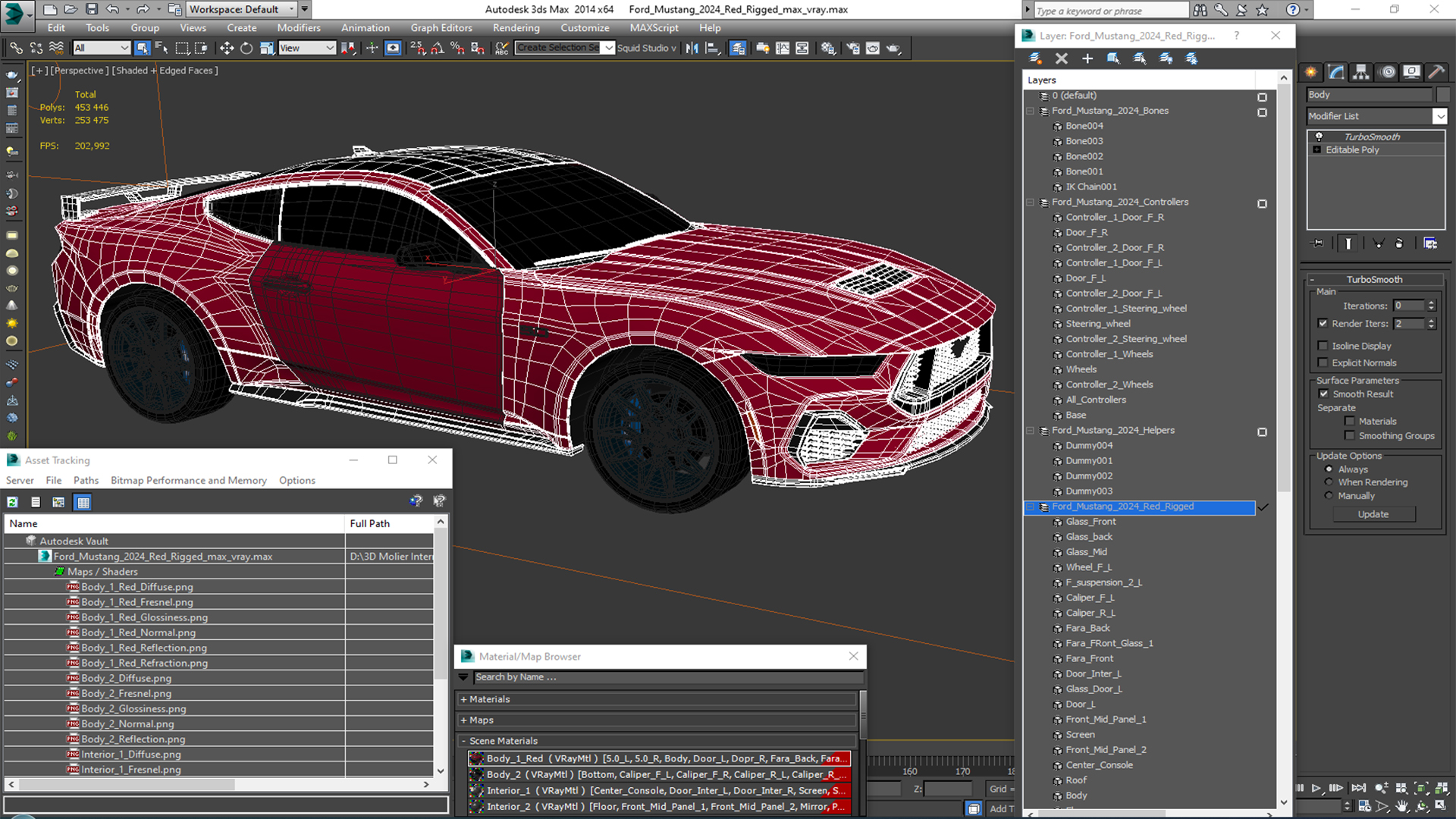
Task: Click the Body_1_Red material swatch
Action: pos(476,758)
